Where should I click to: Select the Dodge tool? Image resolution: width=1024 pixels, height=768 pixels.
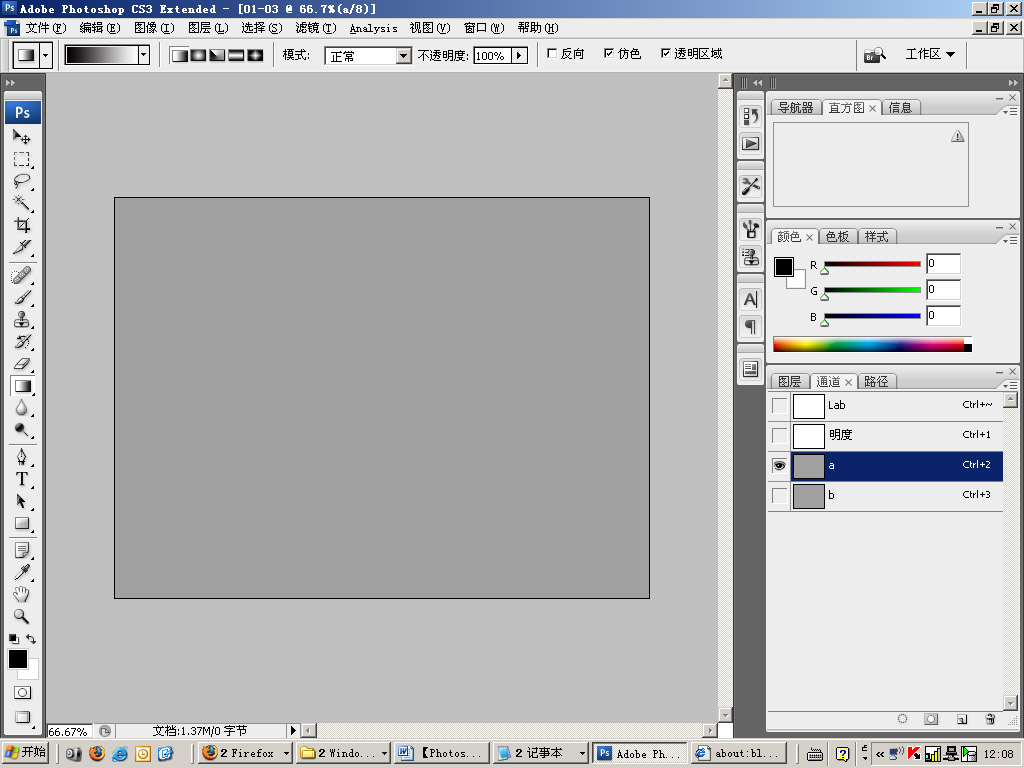(22, 430)
